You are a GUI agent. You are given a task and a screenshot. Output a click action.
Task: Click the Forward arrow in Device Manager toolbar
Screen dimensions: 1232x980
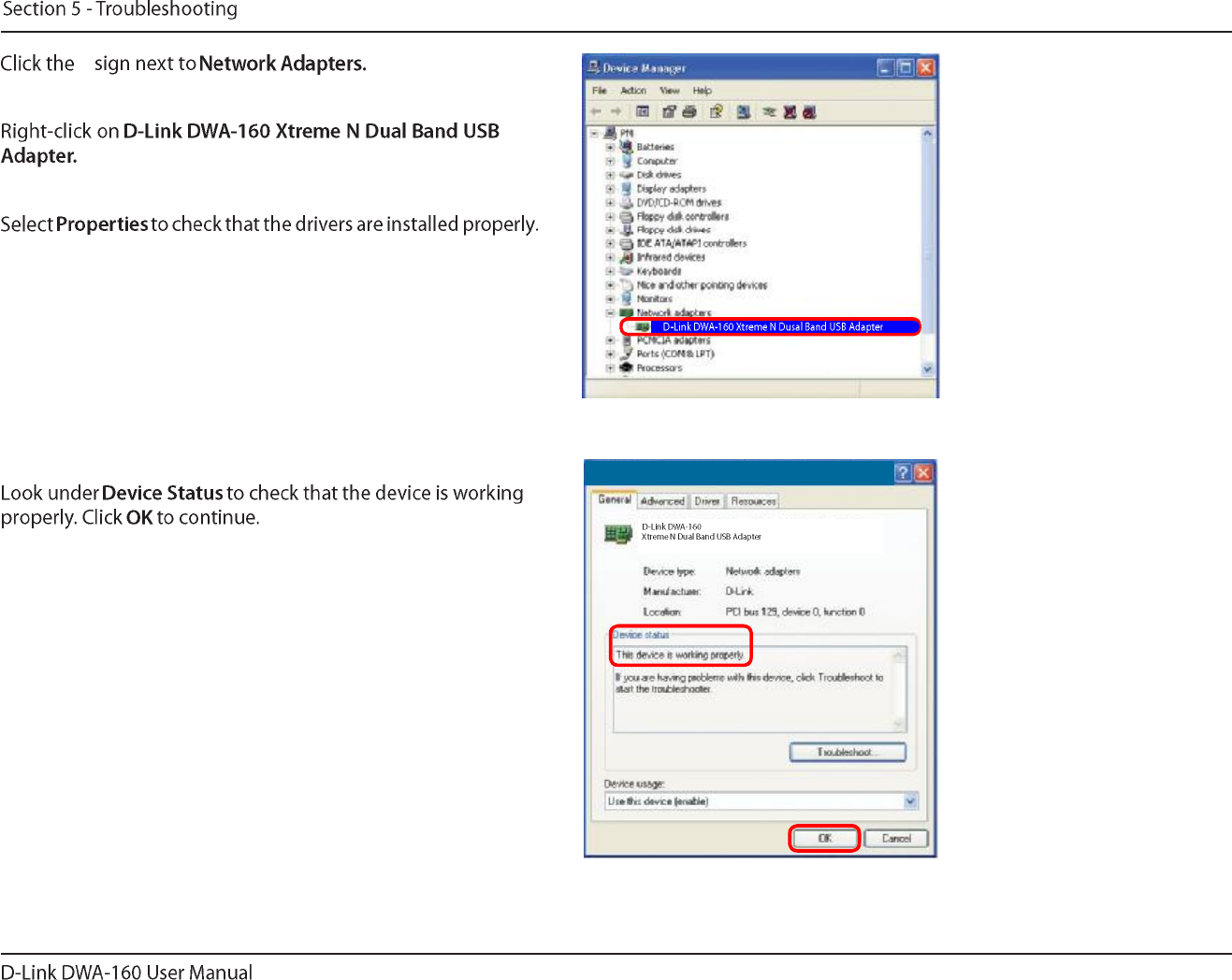[x=616, y=112]
